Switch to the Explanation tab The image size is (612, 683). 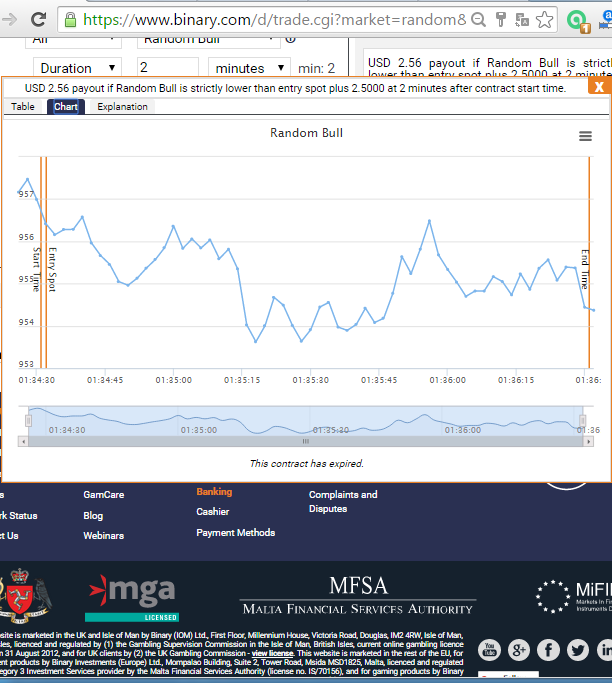tap(122, 107)
